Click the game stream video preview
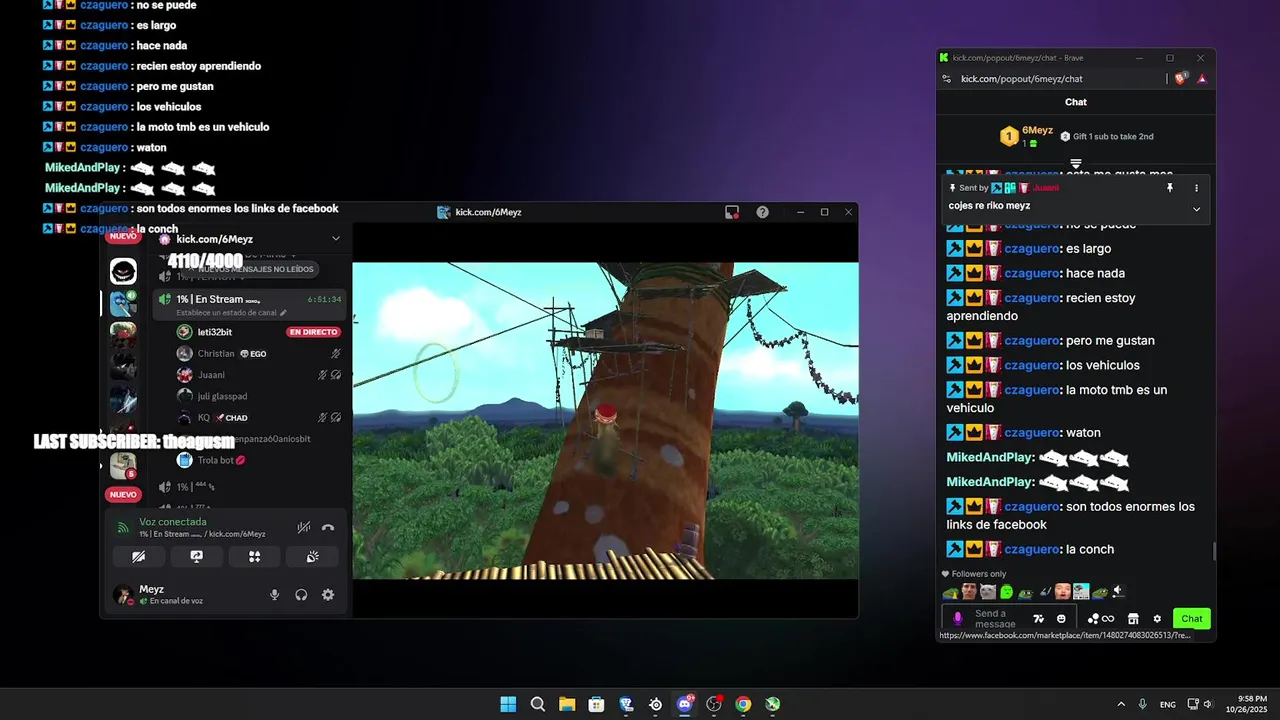Image resolution: width=1280 pixels, height=720 pixels. click(605, 420)
